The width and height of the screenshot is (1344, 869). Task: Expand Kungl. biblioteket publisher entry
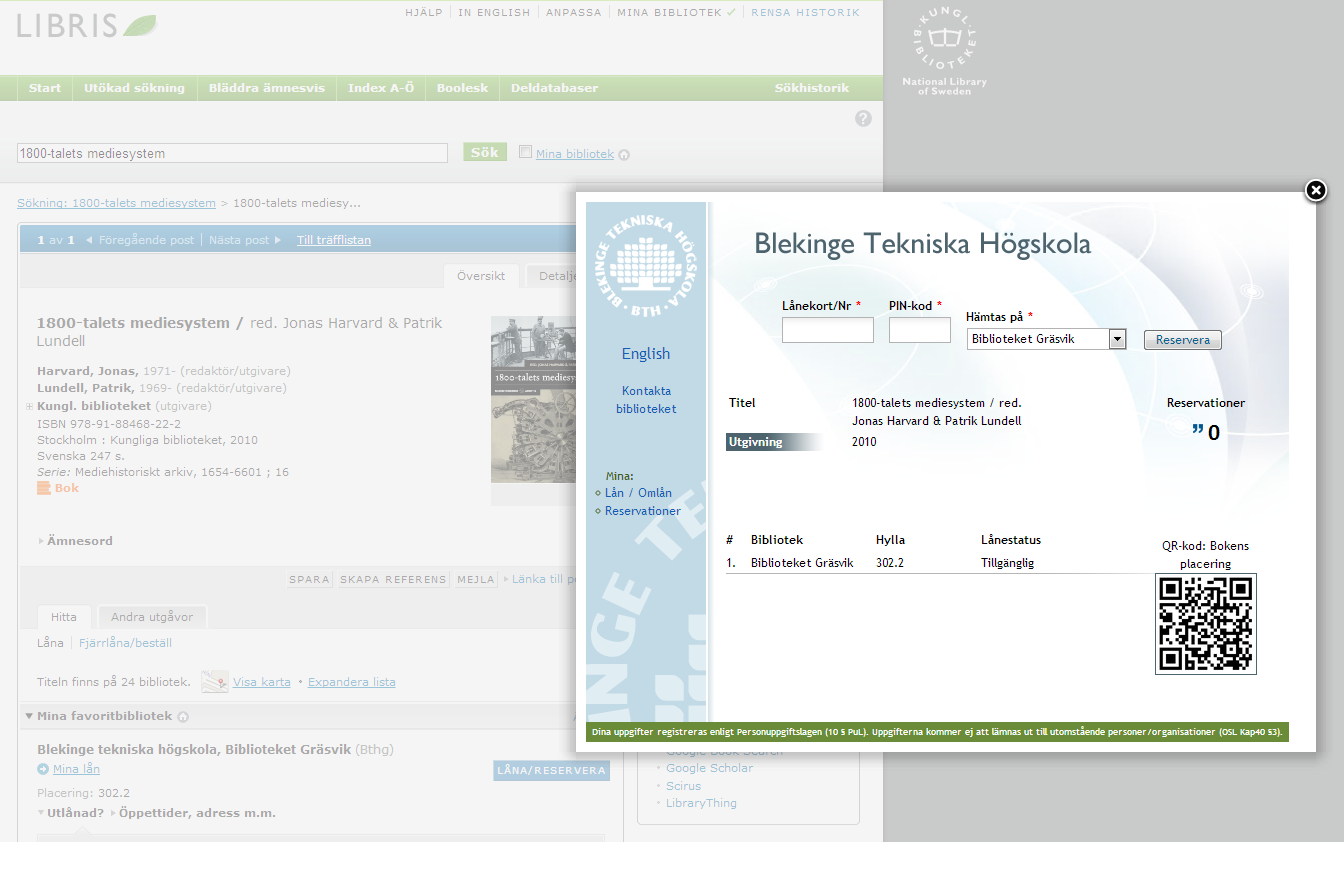click(30, 407)
